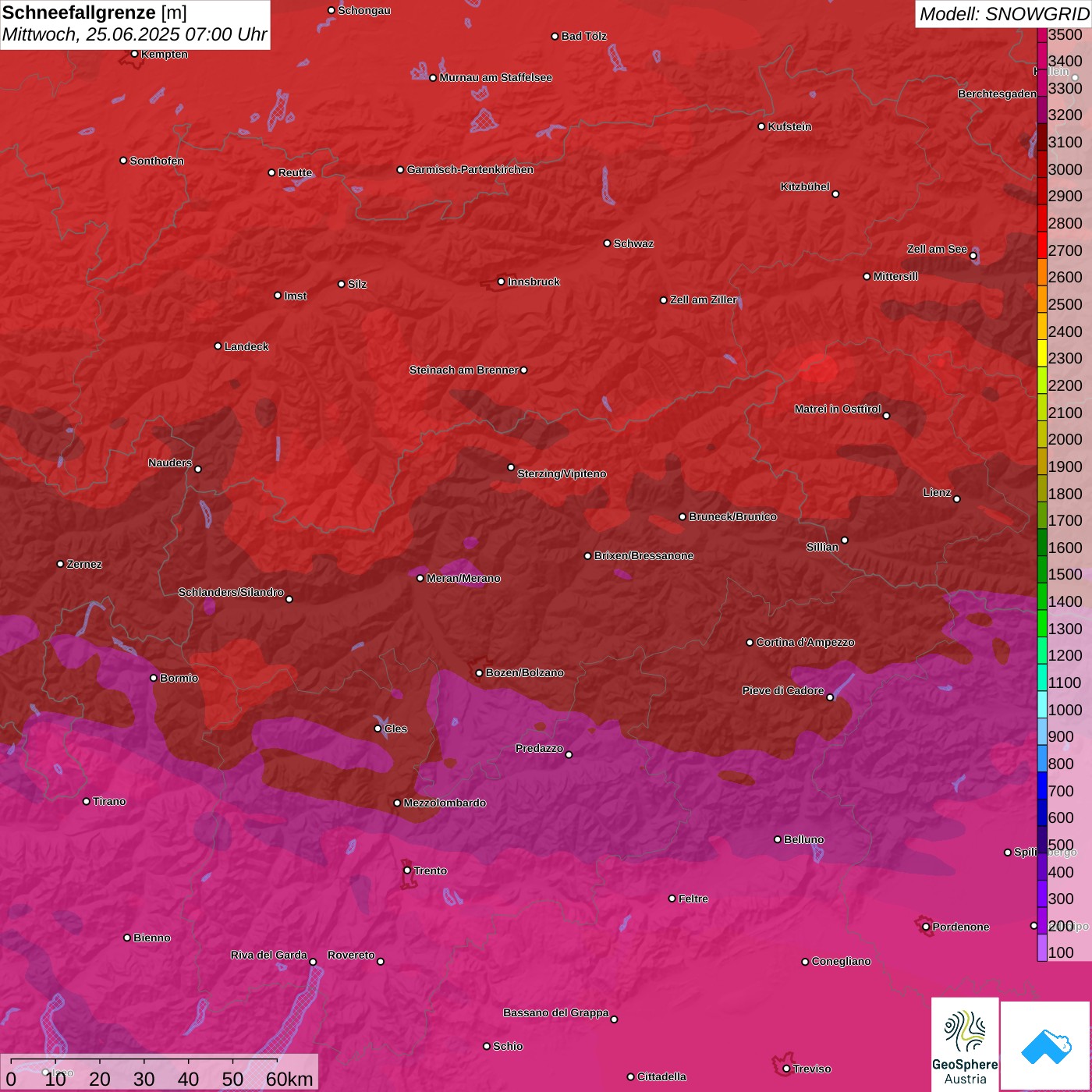1092x1092 pixels.
Task: Click the "Schlanders/Silandro" label
Action: (x=231, y=592)
